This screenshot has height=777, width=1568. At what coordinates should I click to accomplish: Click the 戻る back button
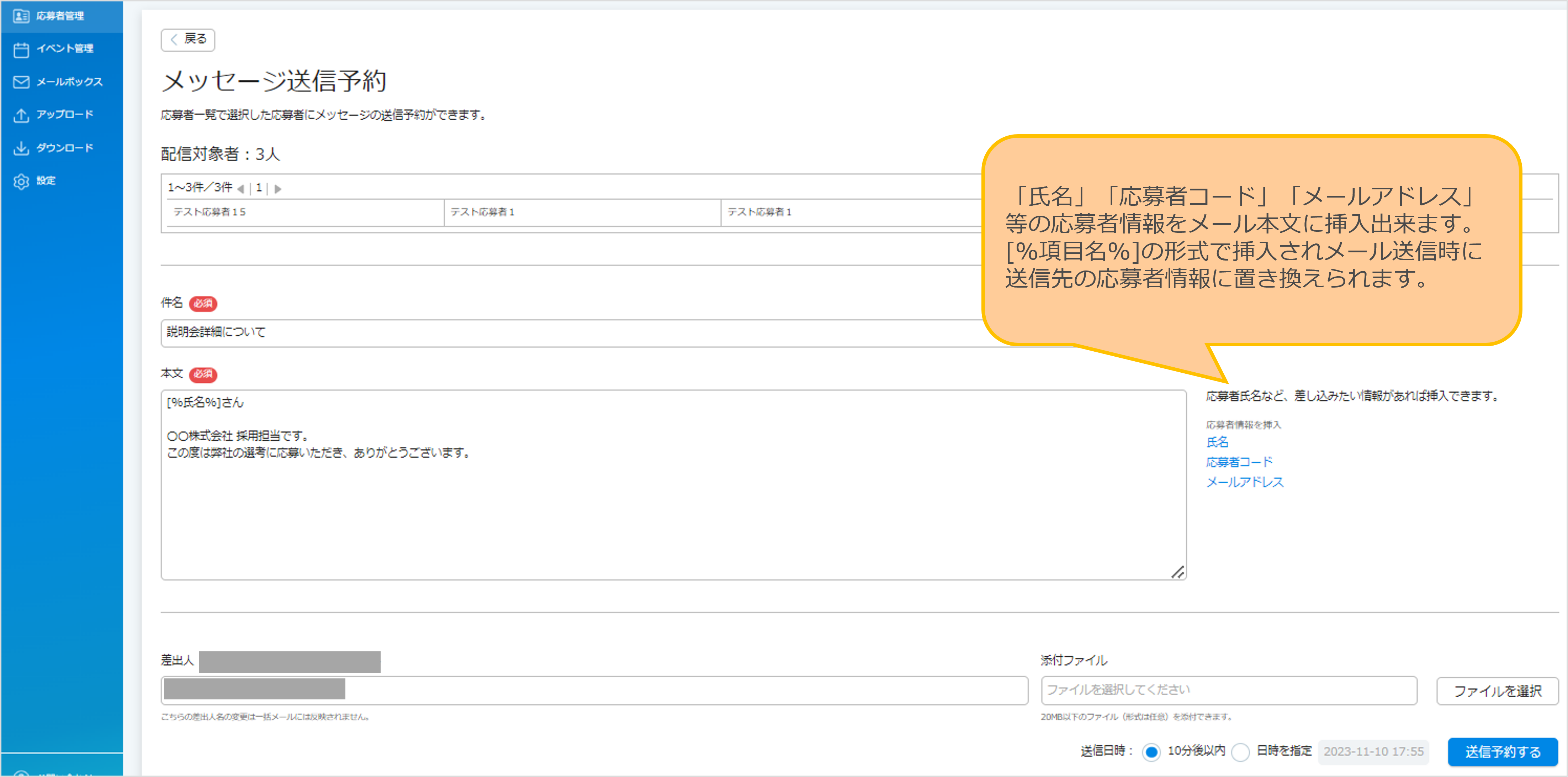(188, 40)
